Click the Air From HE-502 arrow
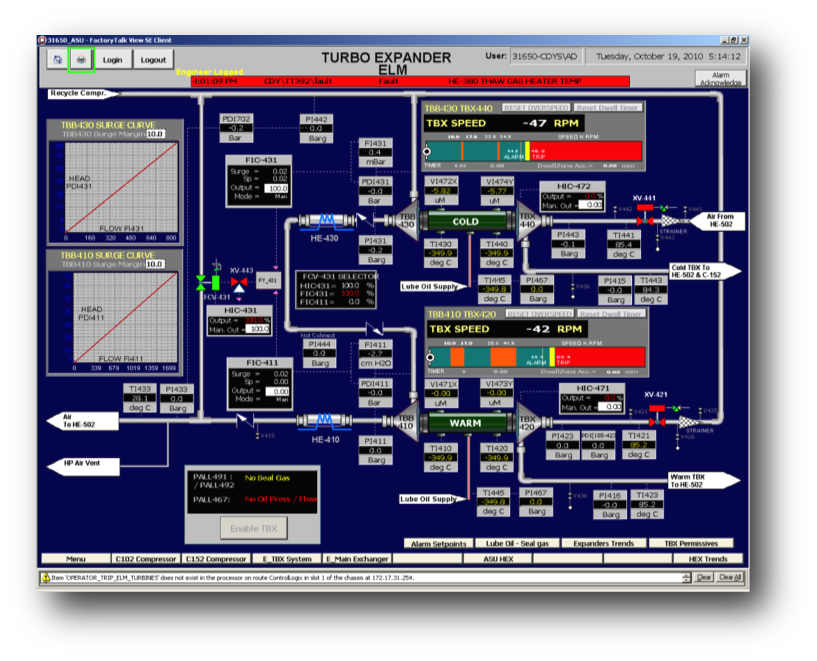This screenshot has width=817, height=661. point(716,220)
